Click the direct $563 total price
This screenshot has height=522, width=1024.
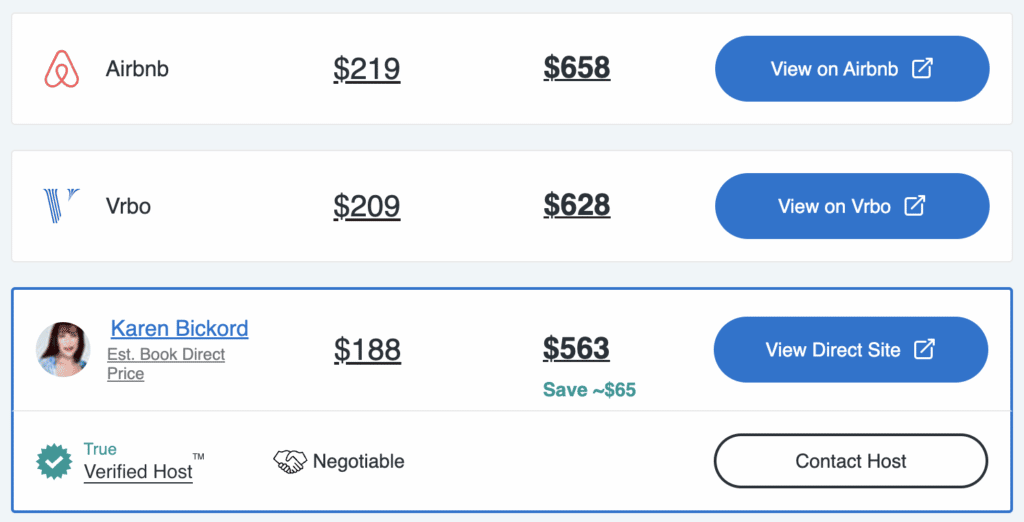[x=577, y=348]
